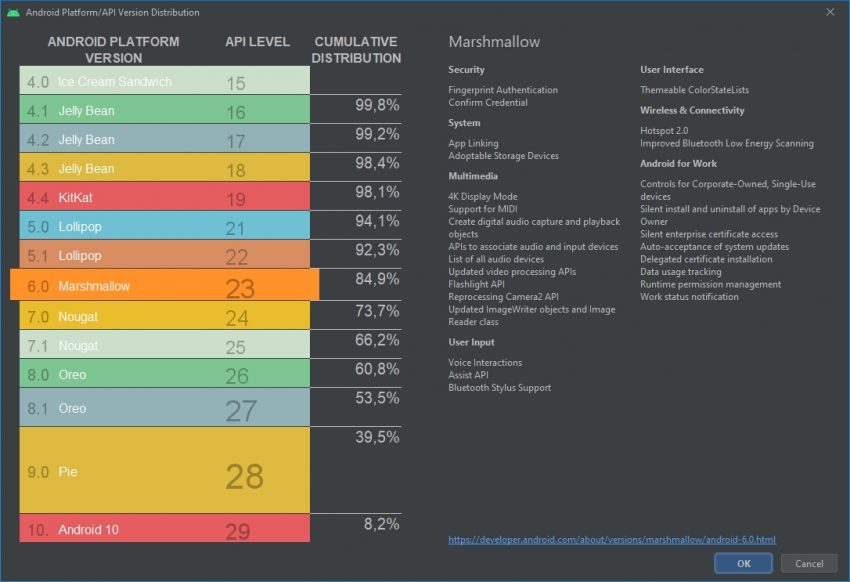Dismiss the dialog with Cancel

[809, 563]
